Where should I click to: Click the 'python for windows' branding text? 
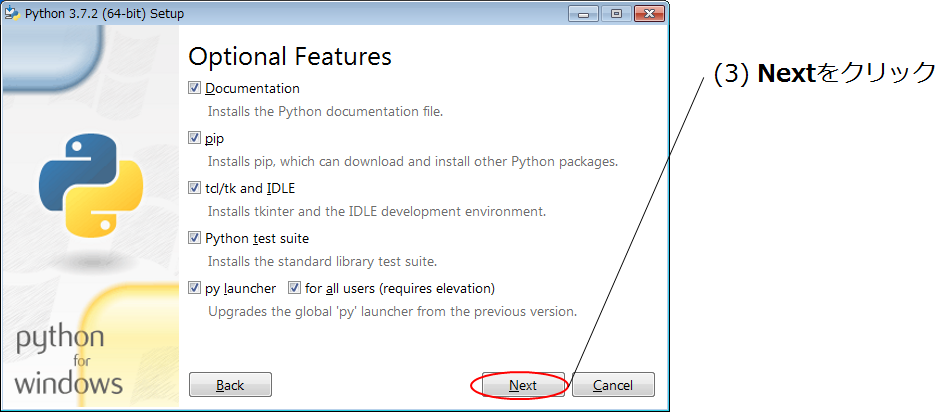(x=69, y=361)
